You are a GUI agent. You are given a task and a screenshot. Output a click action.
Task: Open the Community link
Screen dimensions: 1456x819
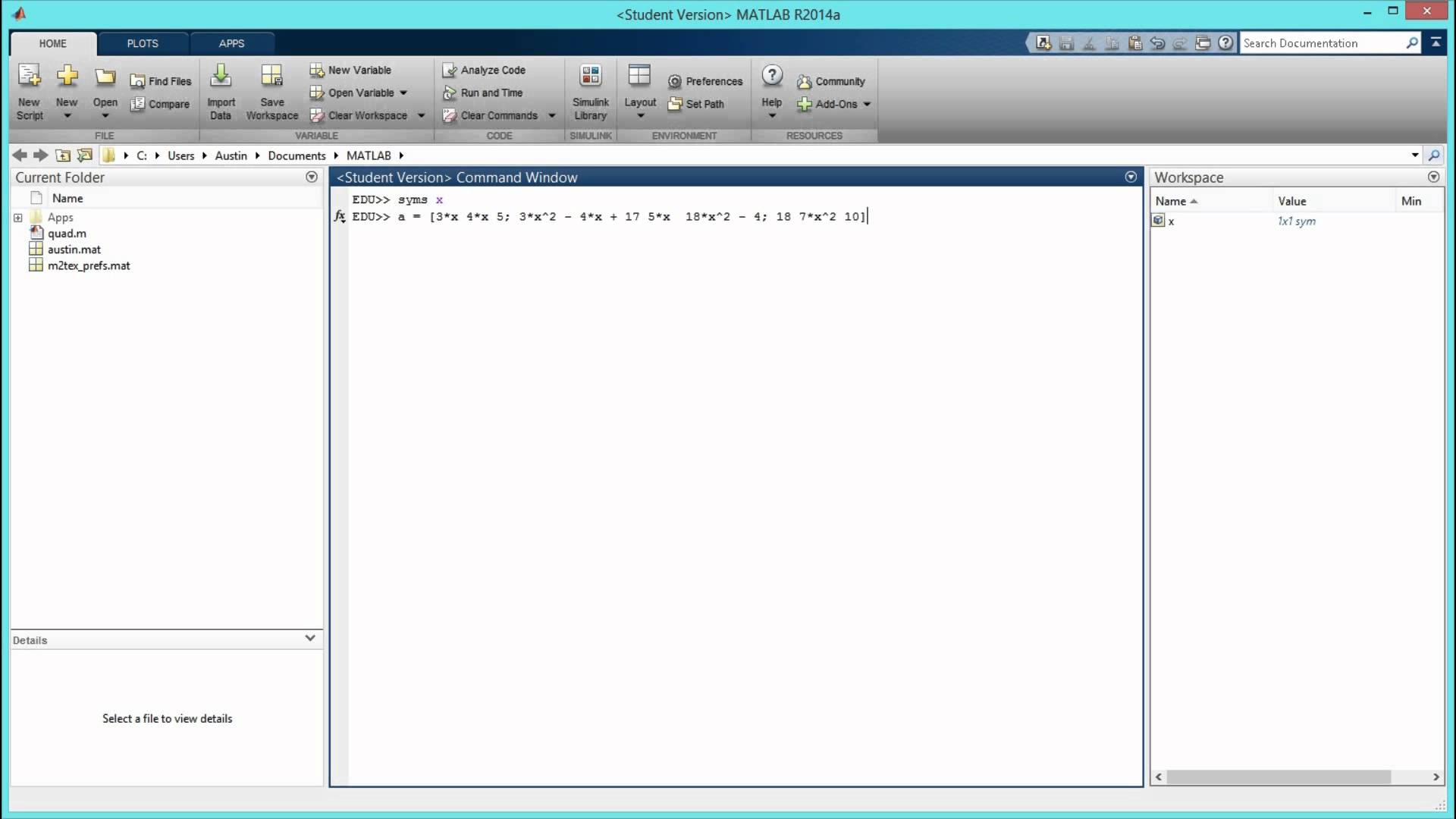(x=831, y=81)
